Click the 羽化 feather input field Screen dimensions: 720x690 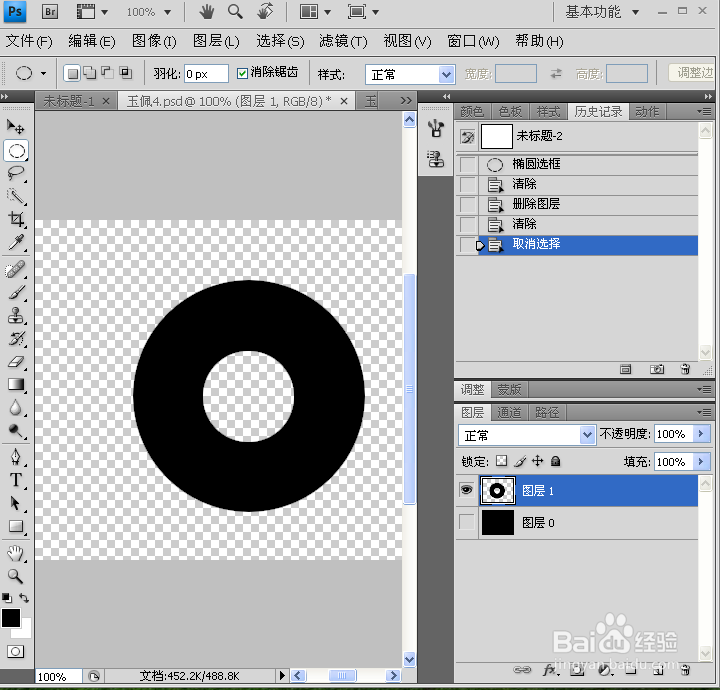[x=206, y=73]
